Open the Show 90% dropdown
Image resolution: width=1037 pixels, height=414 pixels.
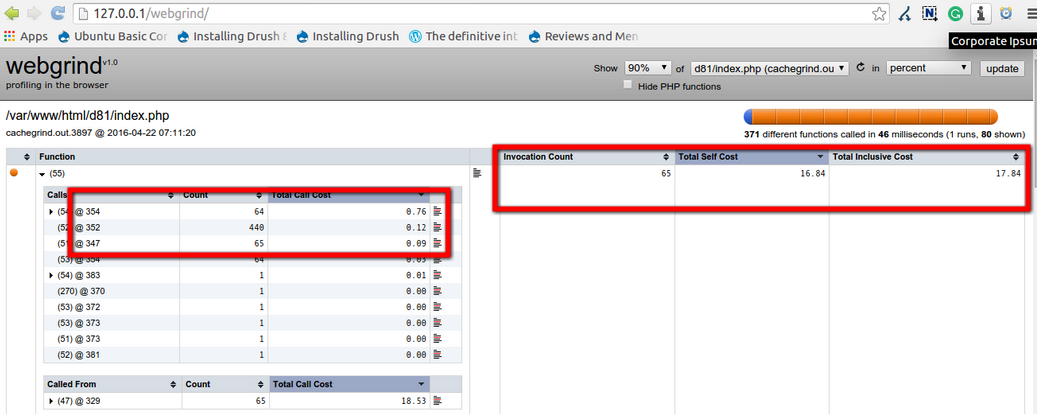[x=648, y=67]
